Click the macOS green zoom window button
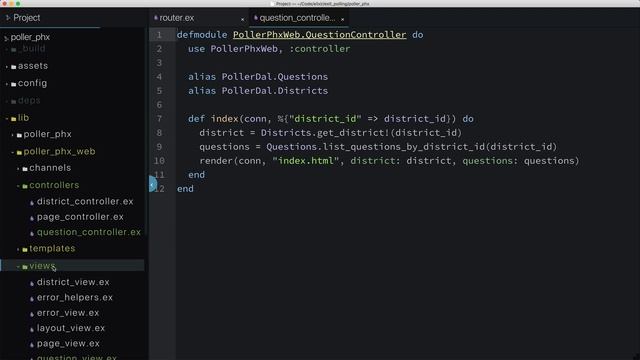Screen dimensions: 640x360 18,3
